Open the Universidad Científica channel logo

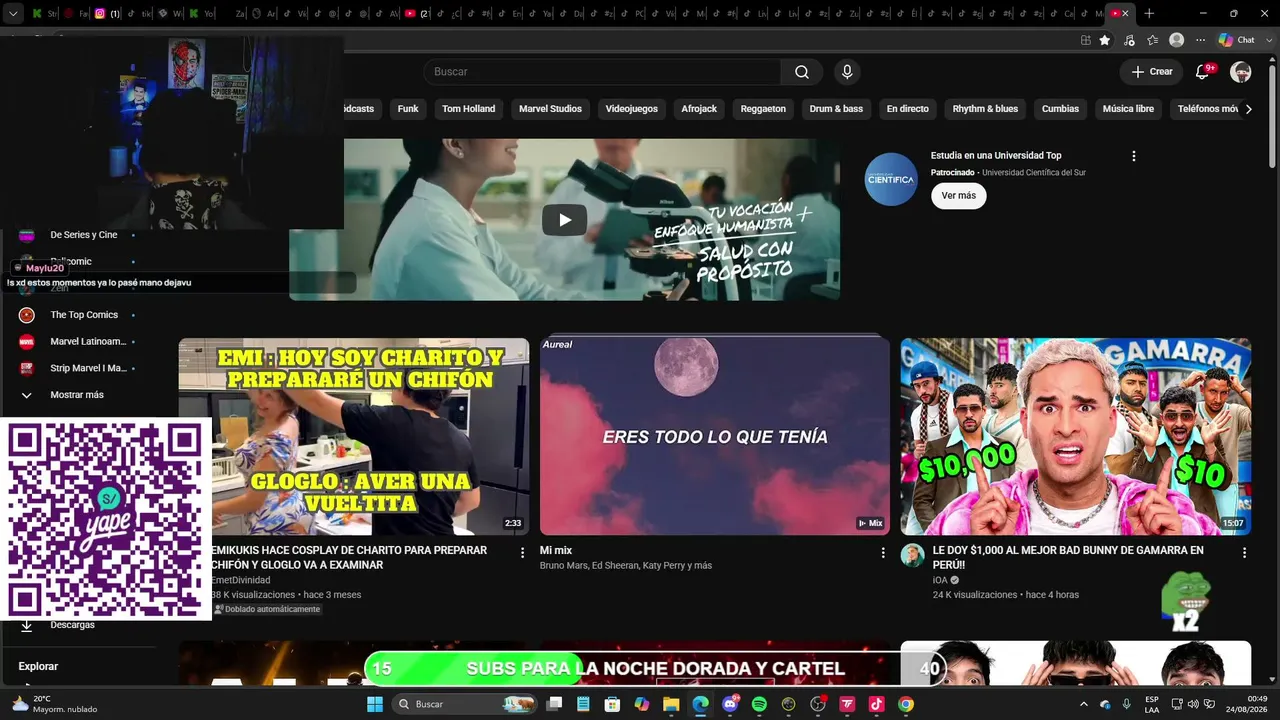[x=890, y=179]
